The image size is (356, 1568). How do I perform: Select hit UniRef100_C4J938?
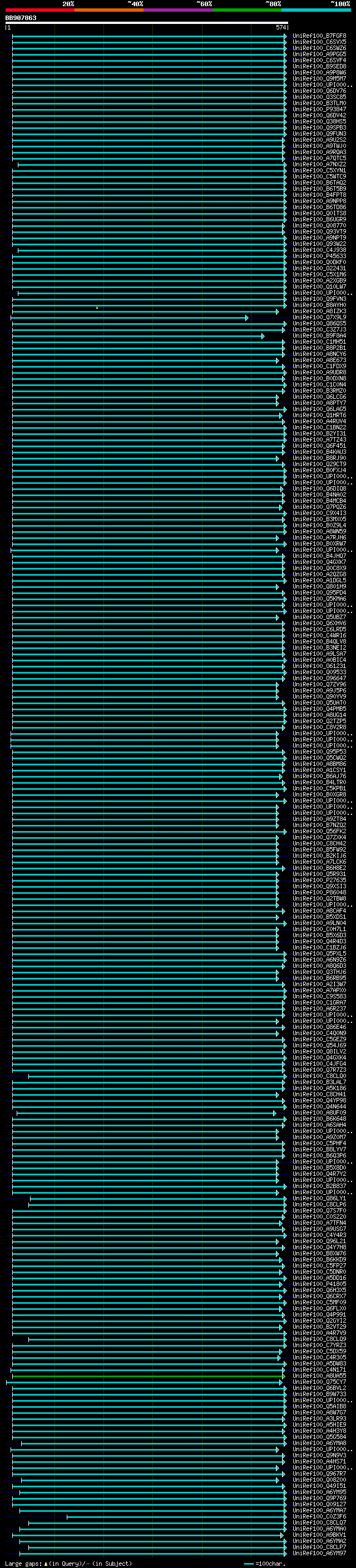coord(319,250)
